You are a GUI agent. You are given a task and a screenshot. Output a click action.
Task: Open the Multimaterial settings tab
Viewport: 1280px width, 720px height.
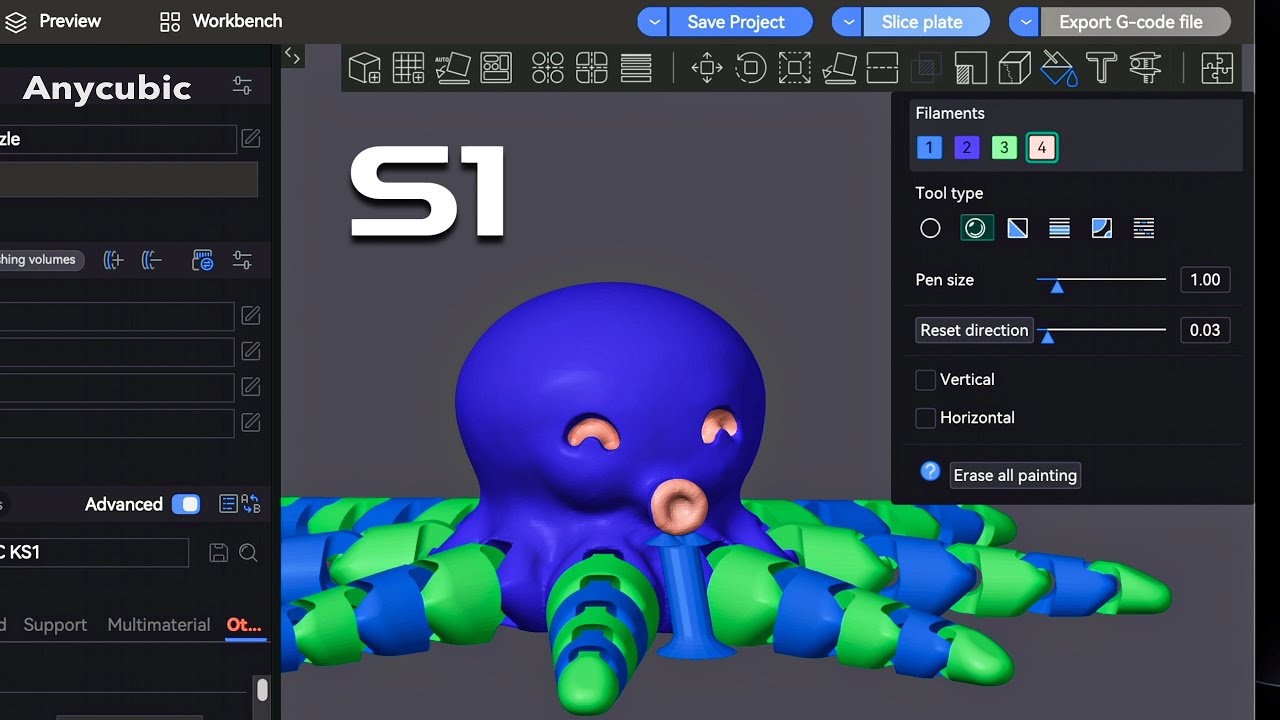tap(159, 625)
